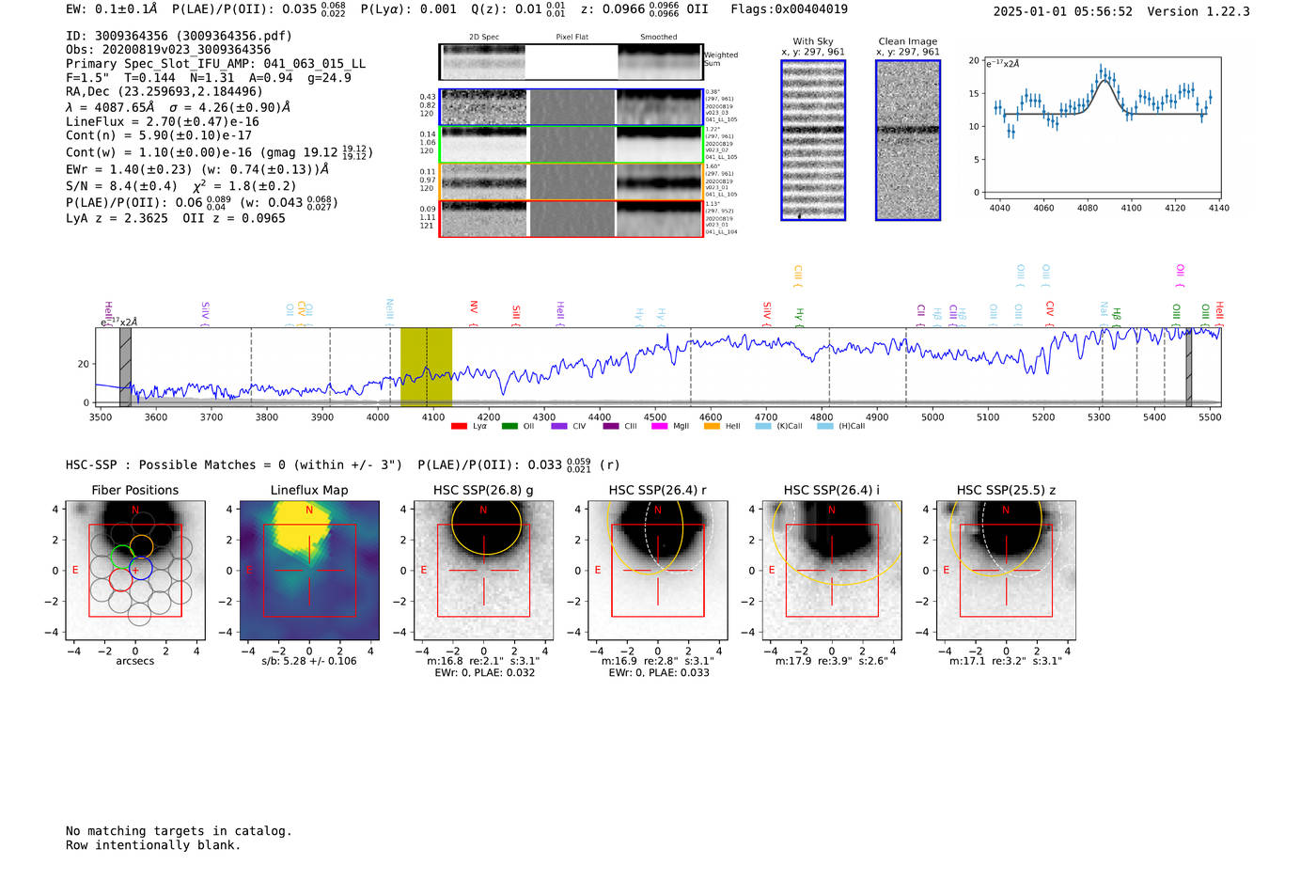Click the orange-bordered 2D spectrum row

click(x=572, y=181)
